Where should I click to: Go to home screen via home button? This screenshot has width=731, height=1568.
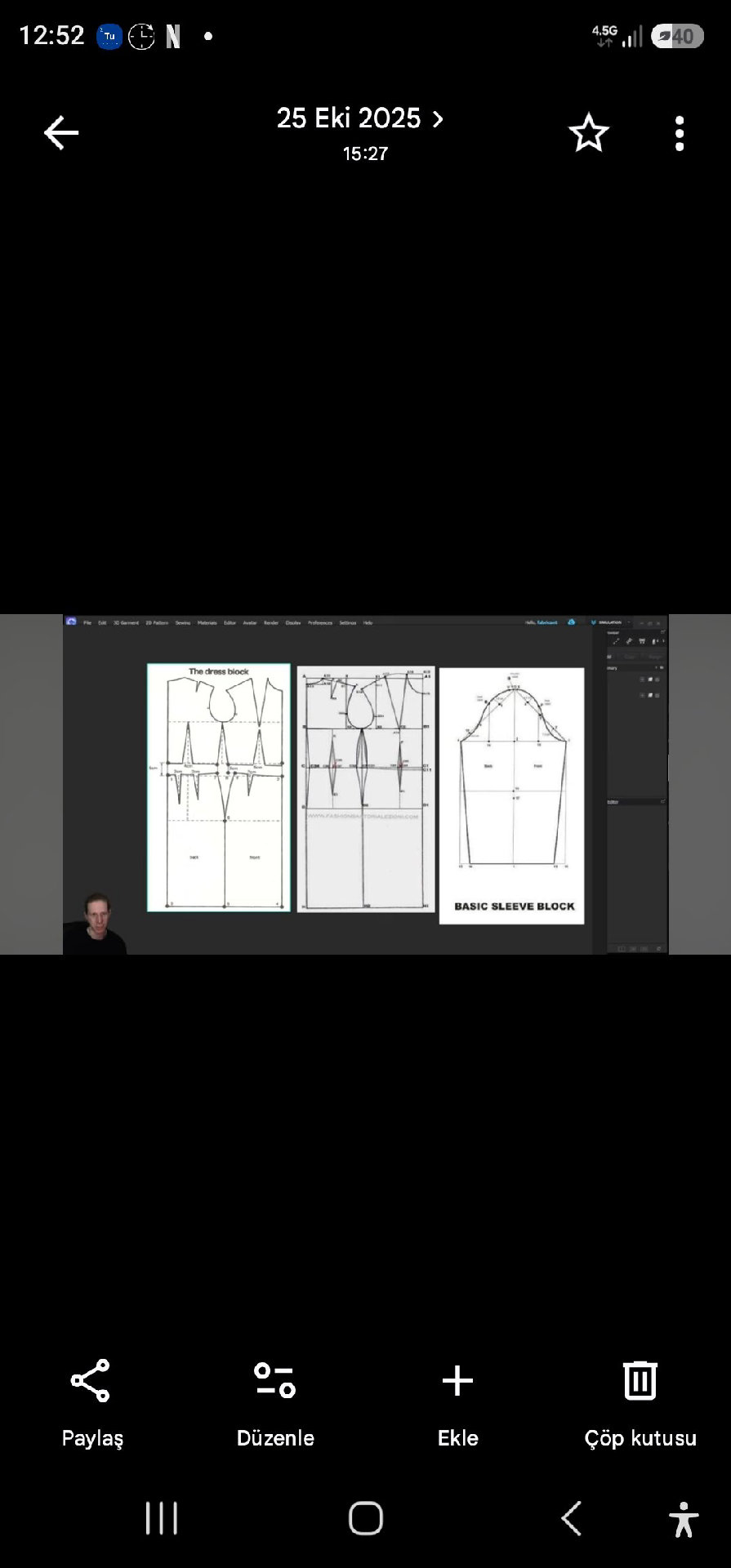click(x=365, y=1519)
